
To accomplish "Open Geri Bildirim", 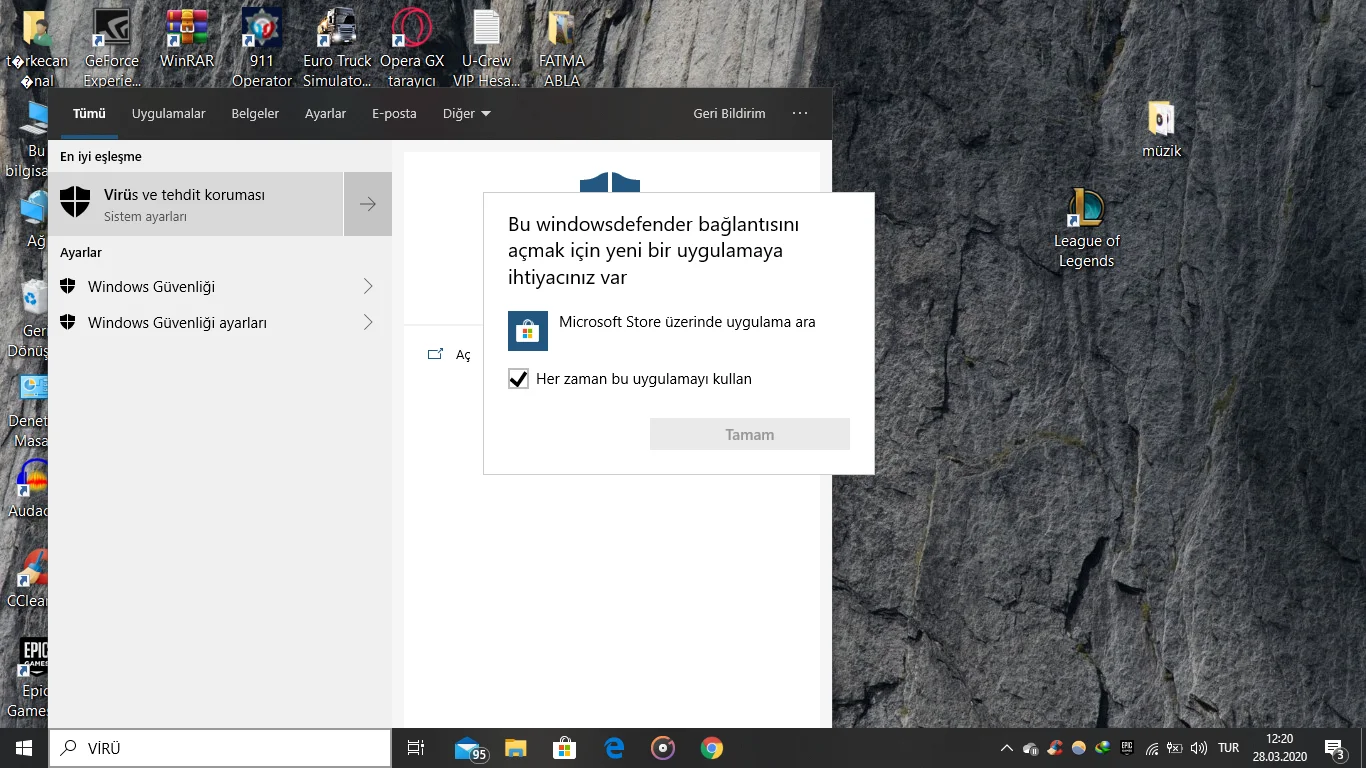I will point(729,113).
